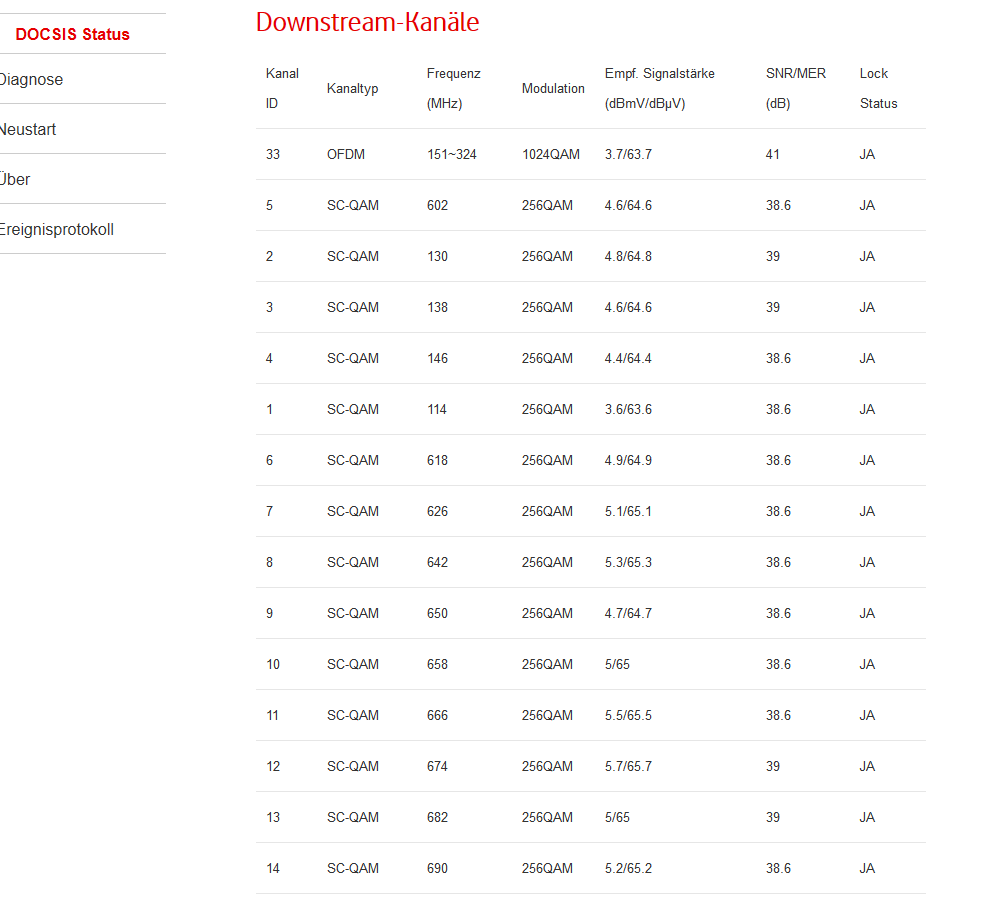
Task: Click SNR value 38.6 in the 602 MHz row
Action: (778, 205)
